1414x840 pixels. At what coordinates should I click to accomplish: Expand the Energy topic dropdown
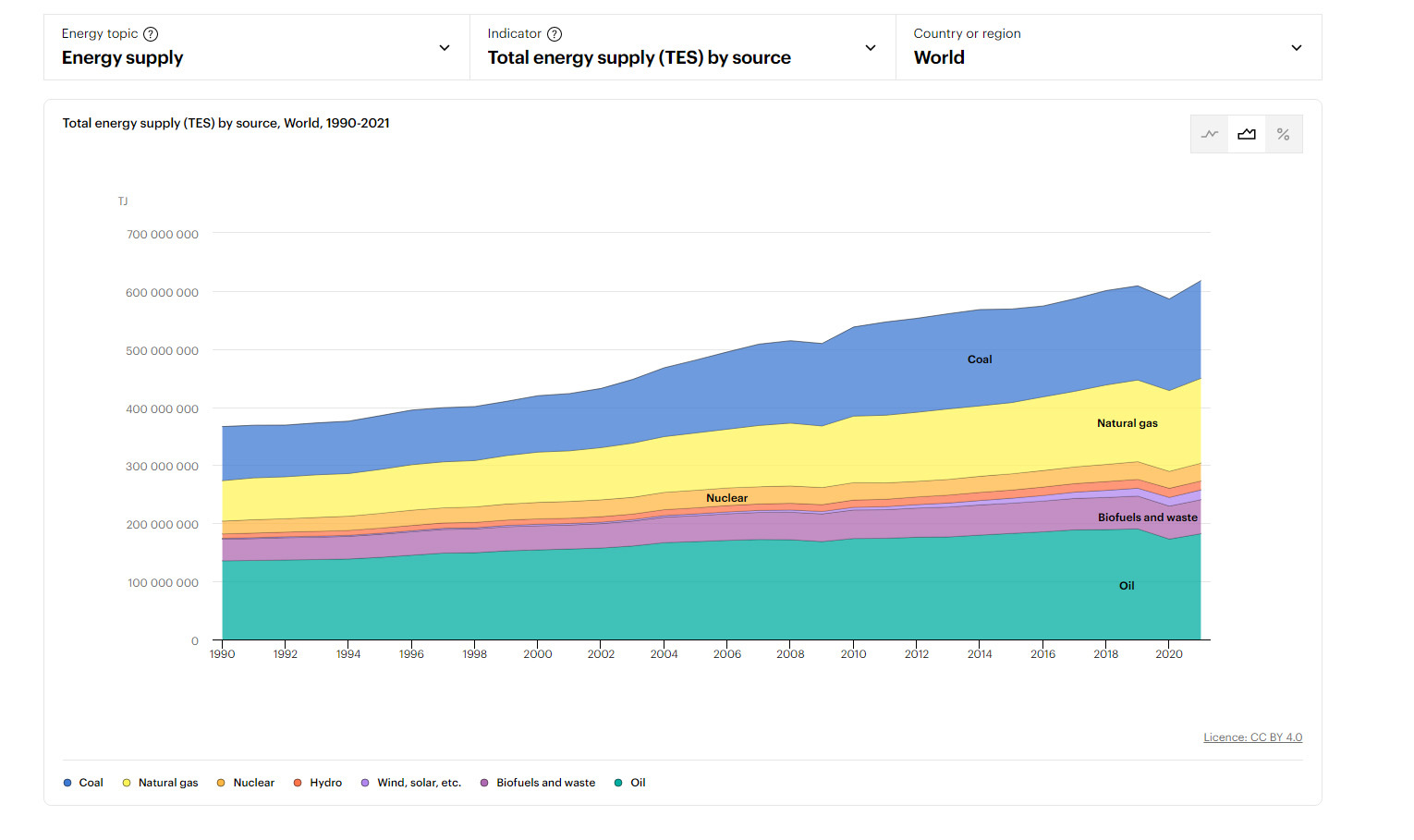[445, 48]
